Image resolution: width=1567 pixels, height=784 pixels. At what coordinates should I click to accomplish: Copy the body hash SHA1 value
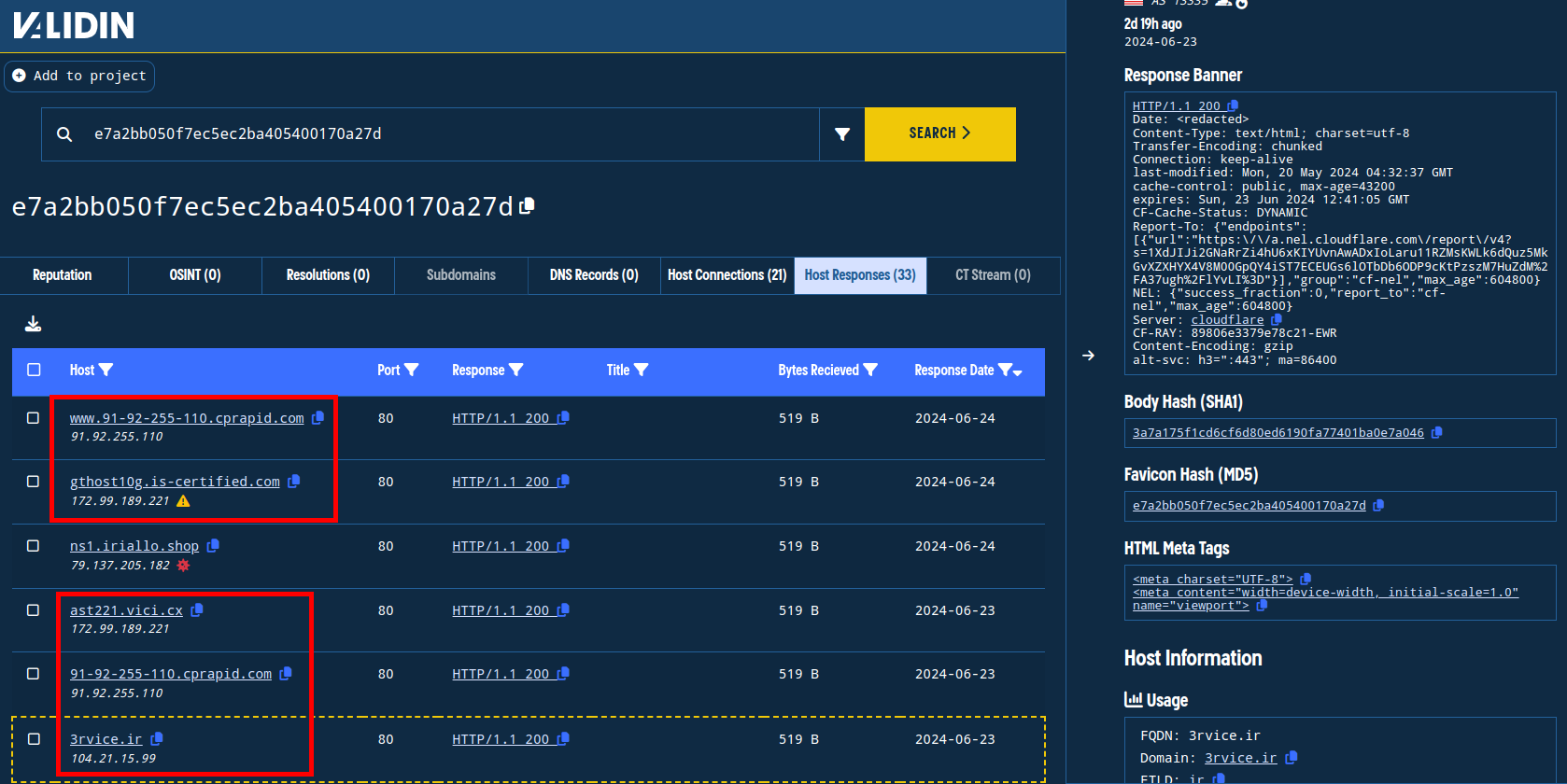click(1437, 432)
